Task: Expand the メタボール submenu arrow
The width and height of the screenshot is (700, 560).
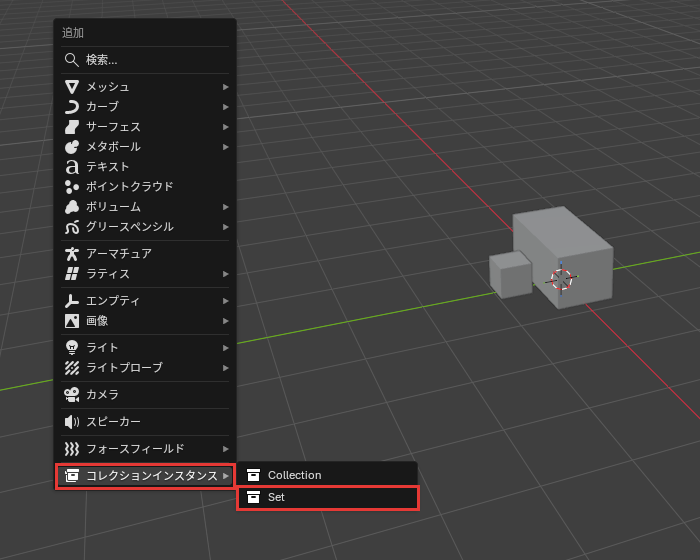Action: (225, 147)
